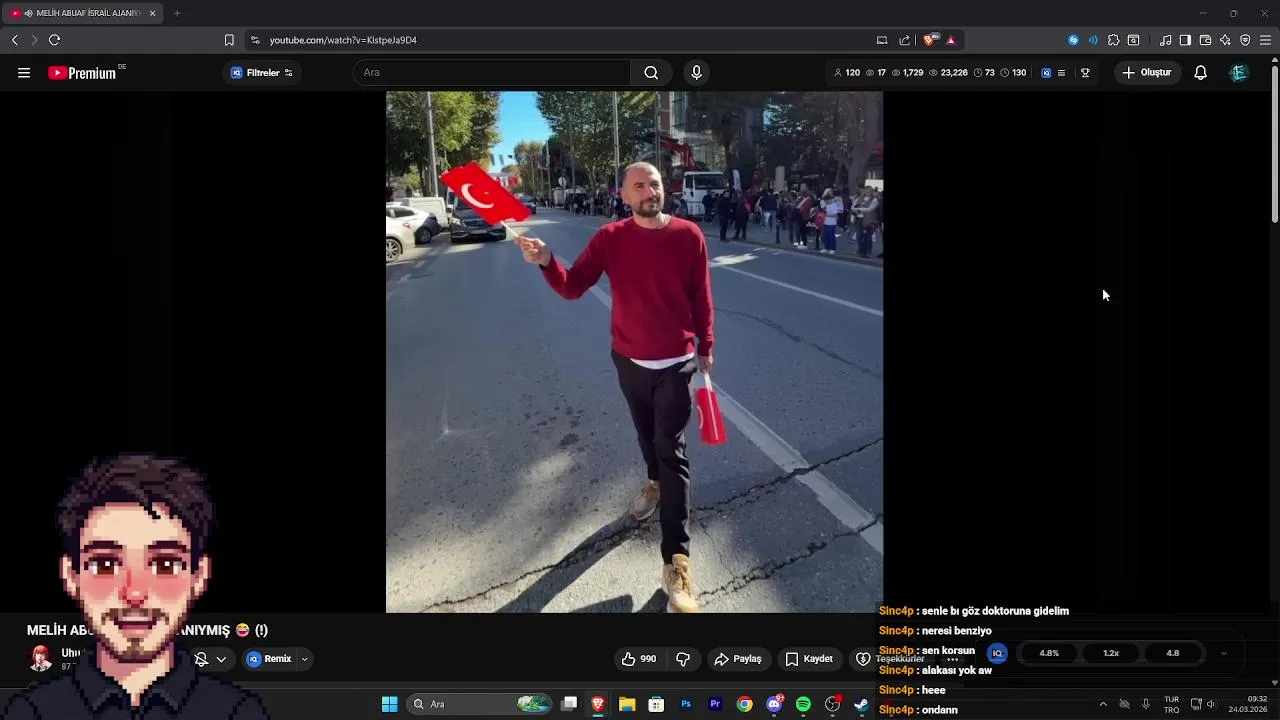Expand the Remix dropdown arrow
This screenshot has height=720, width=1280.
click(x=304, y=659)
